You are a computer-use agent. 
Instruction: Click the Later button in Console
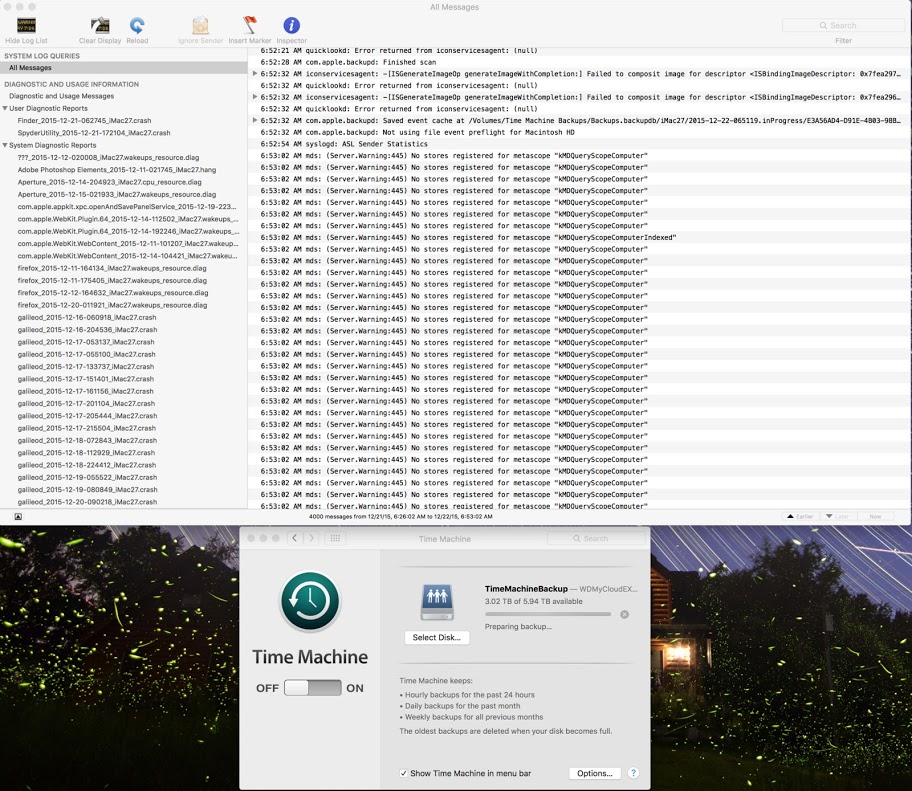click(838, 516)
